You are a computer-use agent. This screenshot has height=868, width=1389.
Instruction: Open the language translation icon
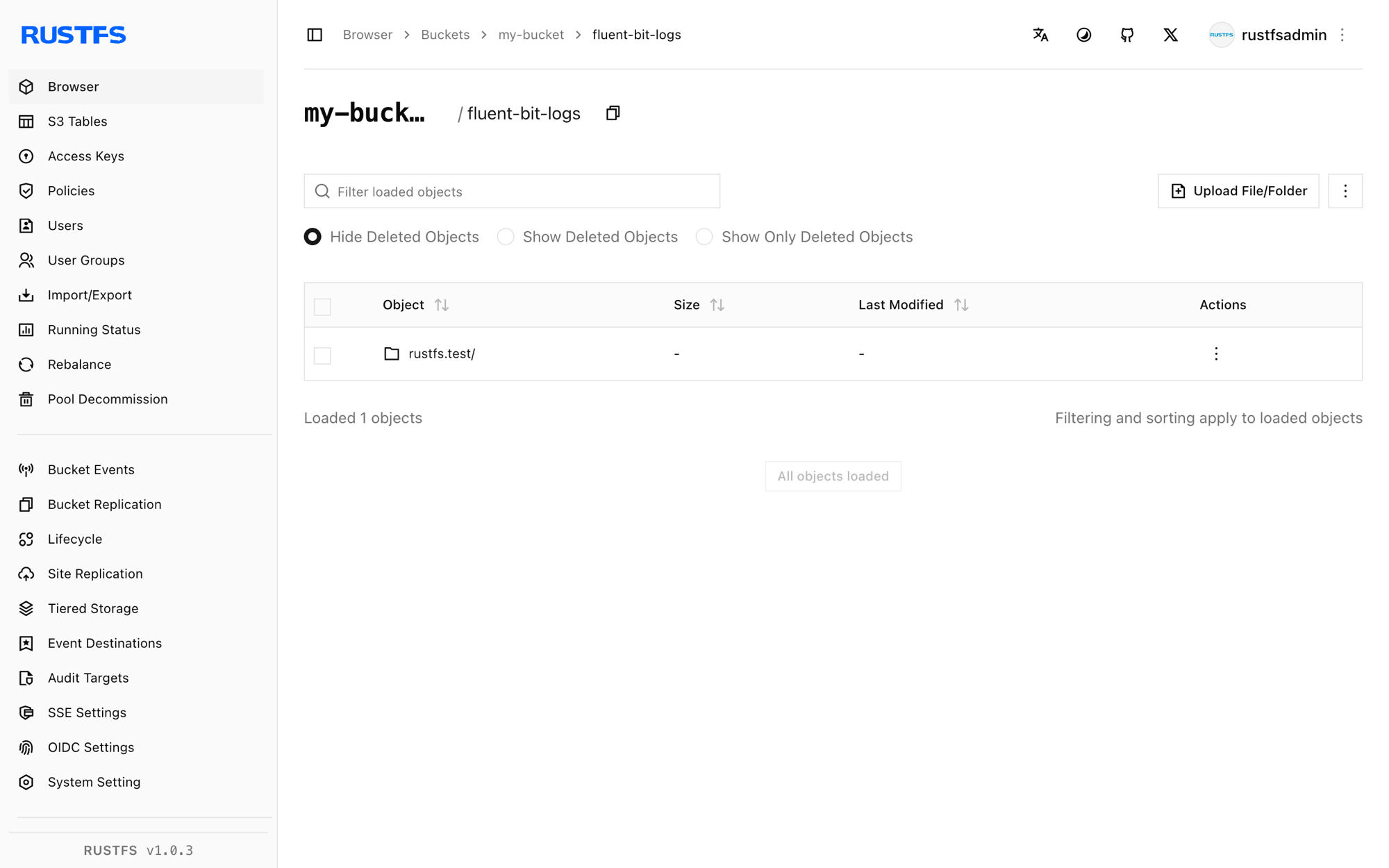[1040, 35]
